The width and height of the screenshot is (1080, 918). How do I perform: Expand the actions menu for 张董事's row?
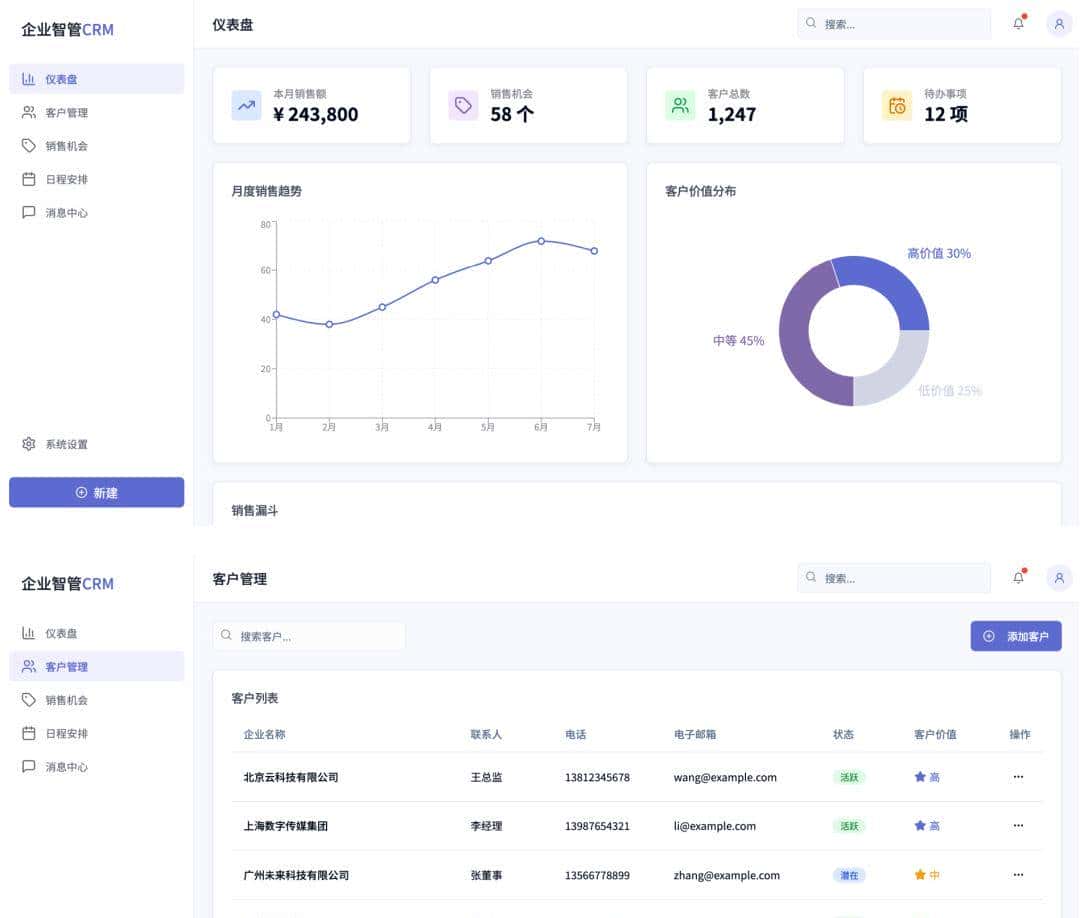[x=1018, y=874]
